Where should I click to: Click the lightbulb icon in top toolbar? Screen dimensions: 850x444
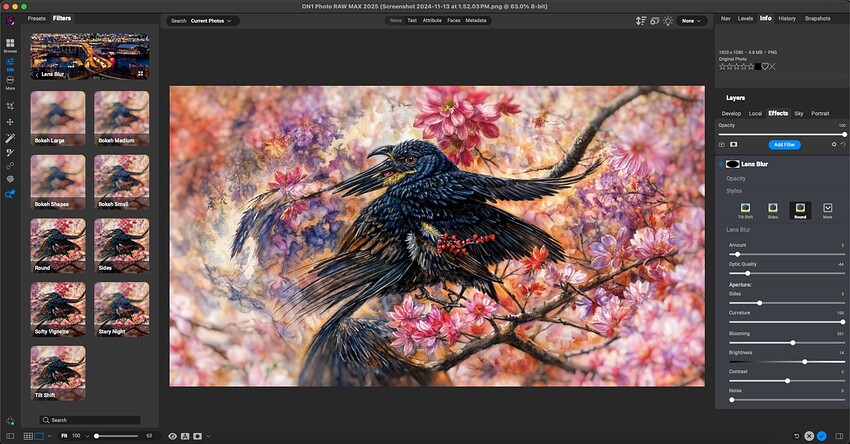click(668, 21)
